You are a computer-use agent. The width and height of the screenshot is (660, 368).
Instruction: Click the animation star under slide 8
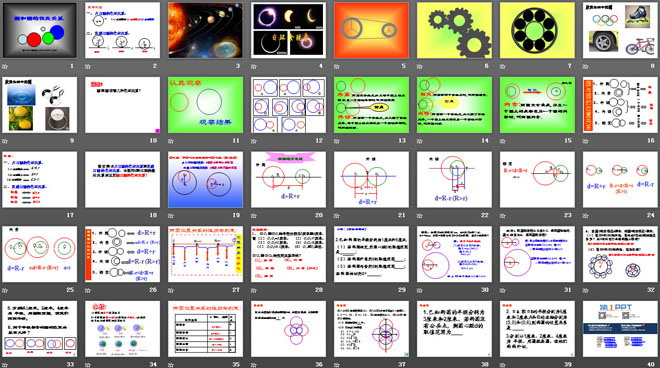click(x=585, y=67)
